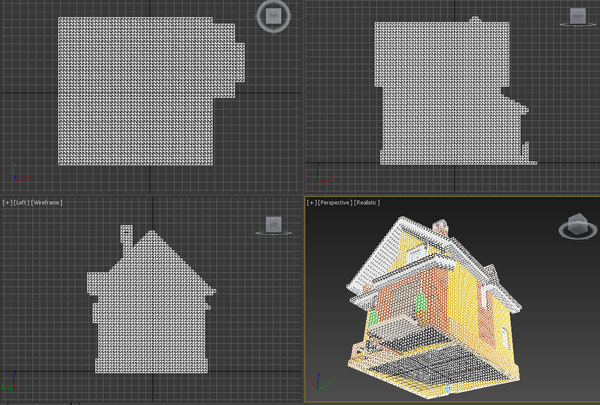Select the house wireframe in the top-left viewport
The image size is (600, 405).
click(152, 91)
